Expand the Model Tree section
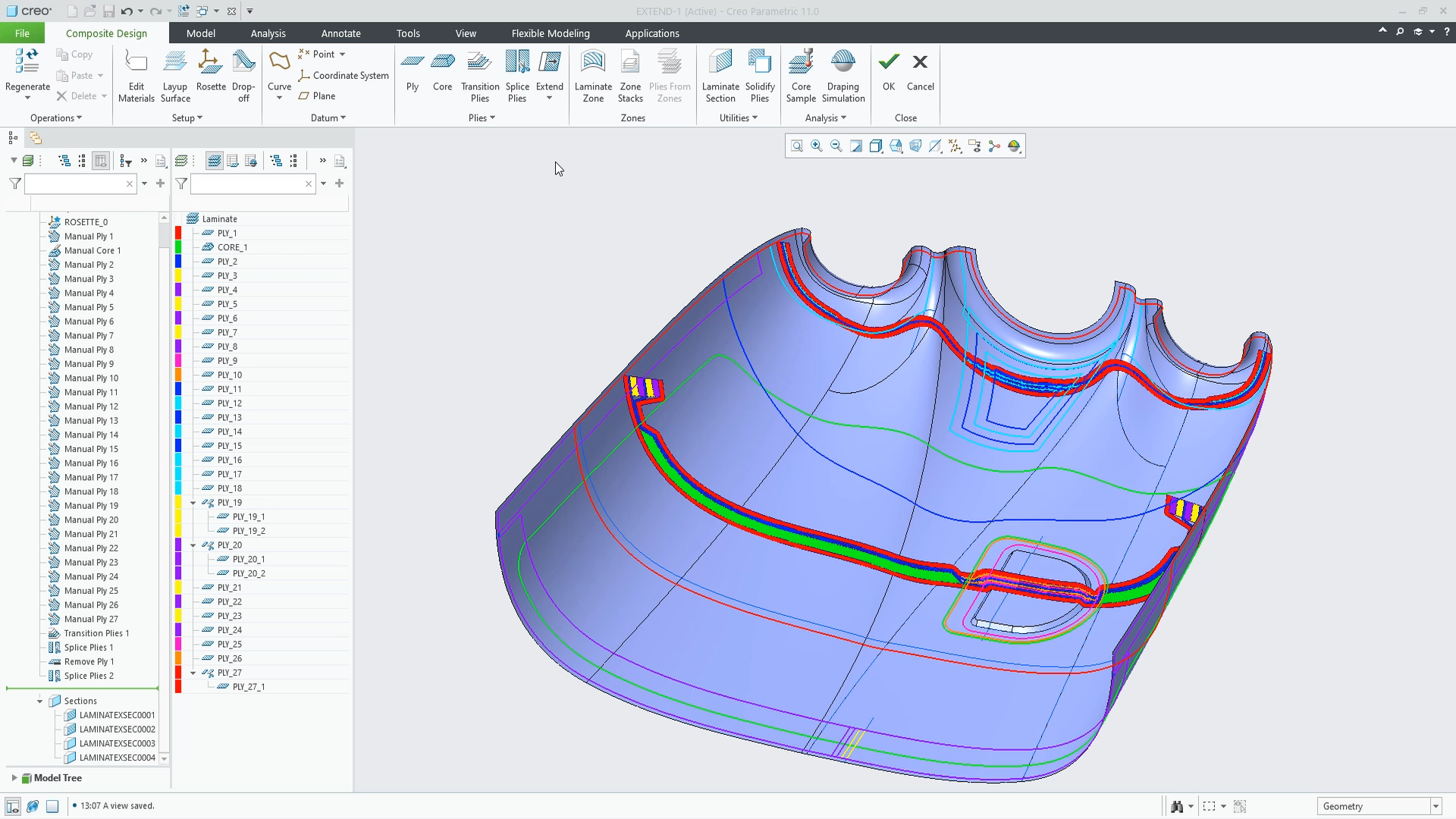The width and height of the screenshot is (1456, 819). coord(14,778)
